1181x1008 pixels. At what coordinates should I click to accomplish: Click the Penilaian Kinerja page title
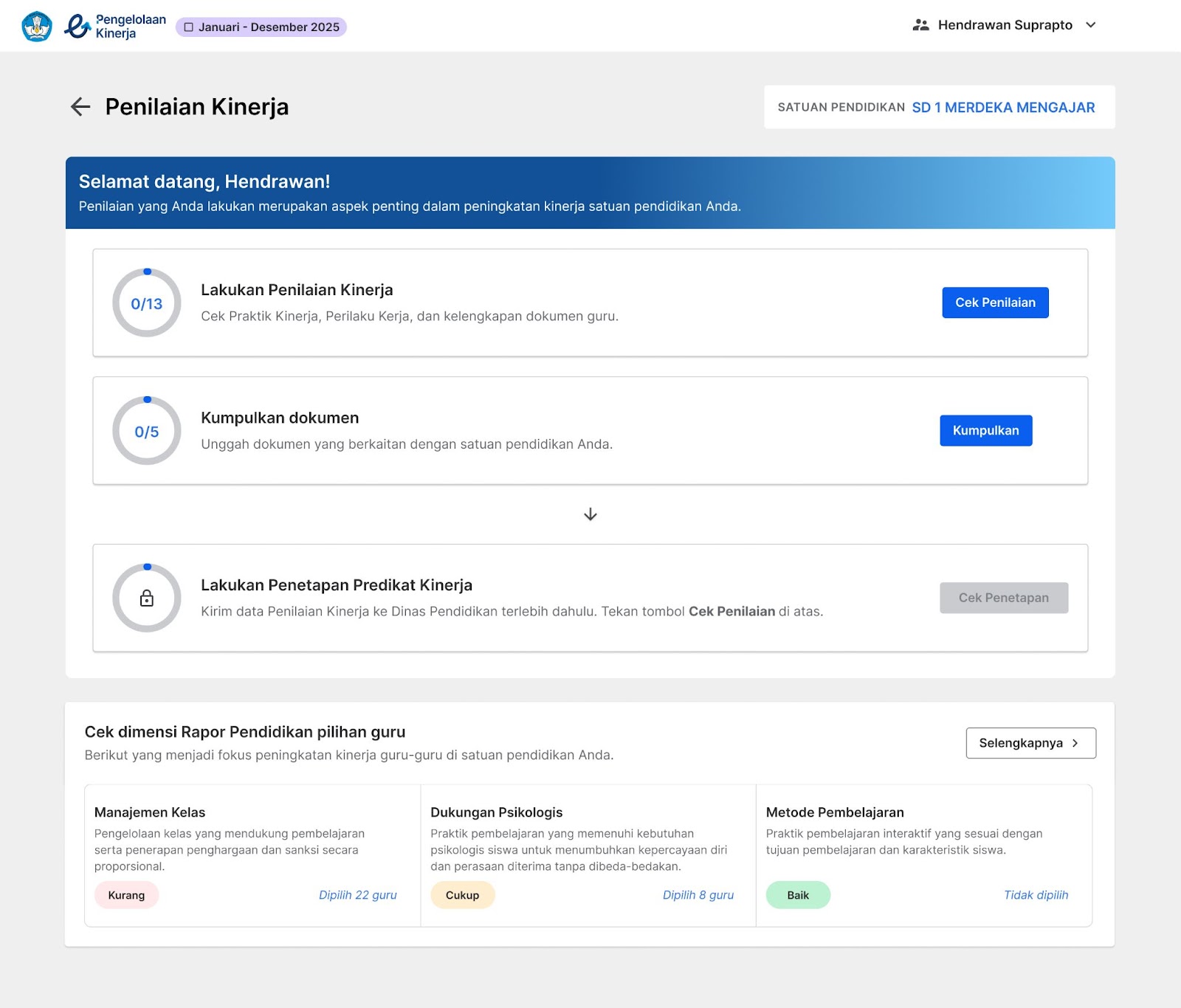[197, 107]
